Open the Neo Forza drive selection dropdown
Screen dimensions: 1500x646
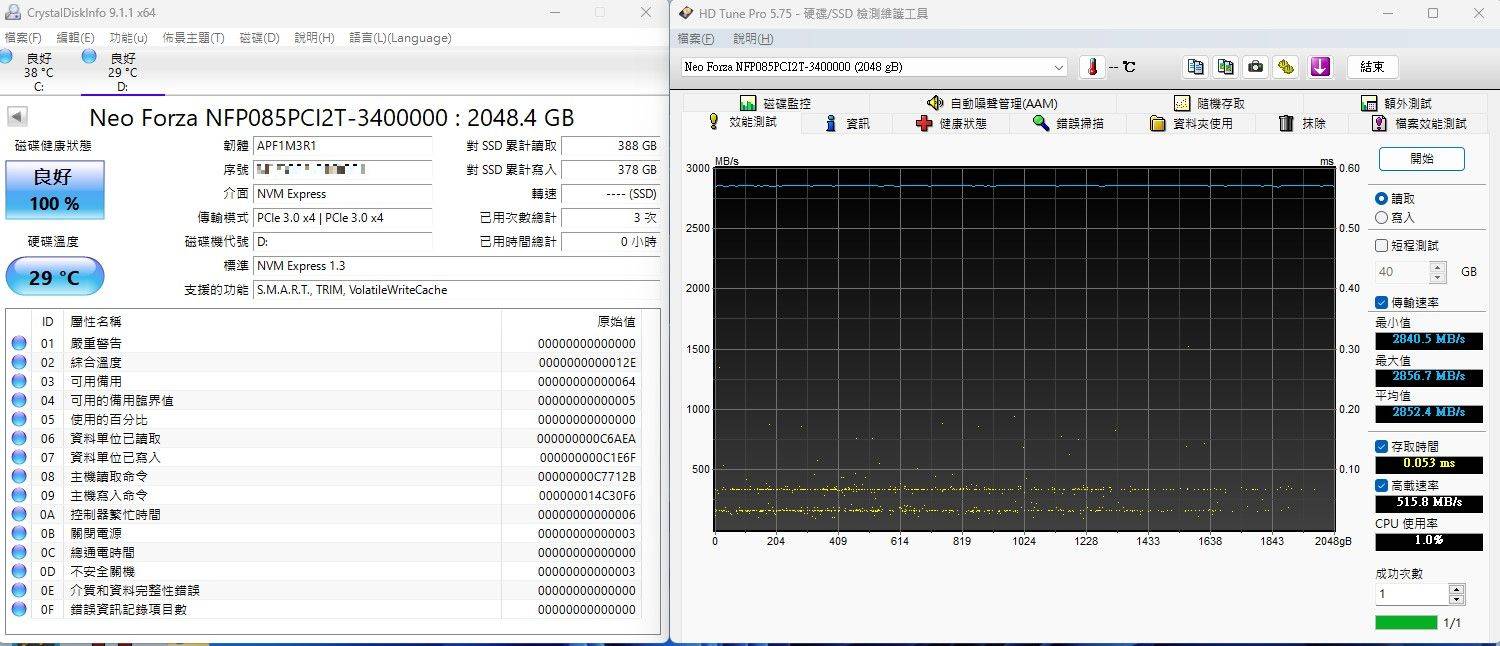point(1059,66)
